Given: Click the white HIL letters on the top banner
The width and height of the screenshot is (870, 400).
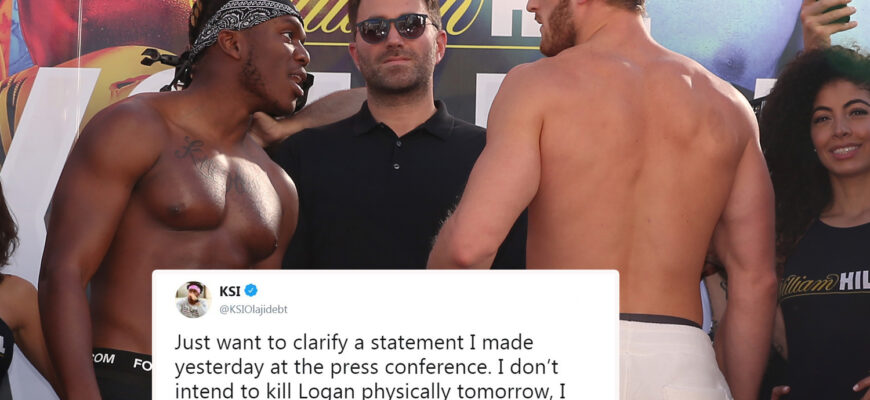Looking at the screenshot, I should tap(518, 18).
